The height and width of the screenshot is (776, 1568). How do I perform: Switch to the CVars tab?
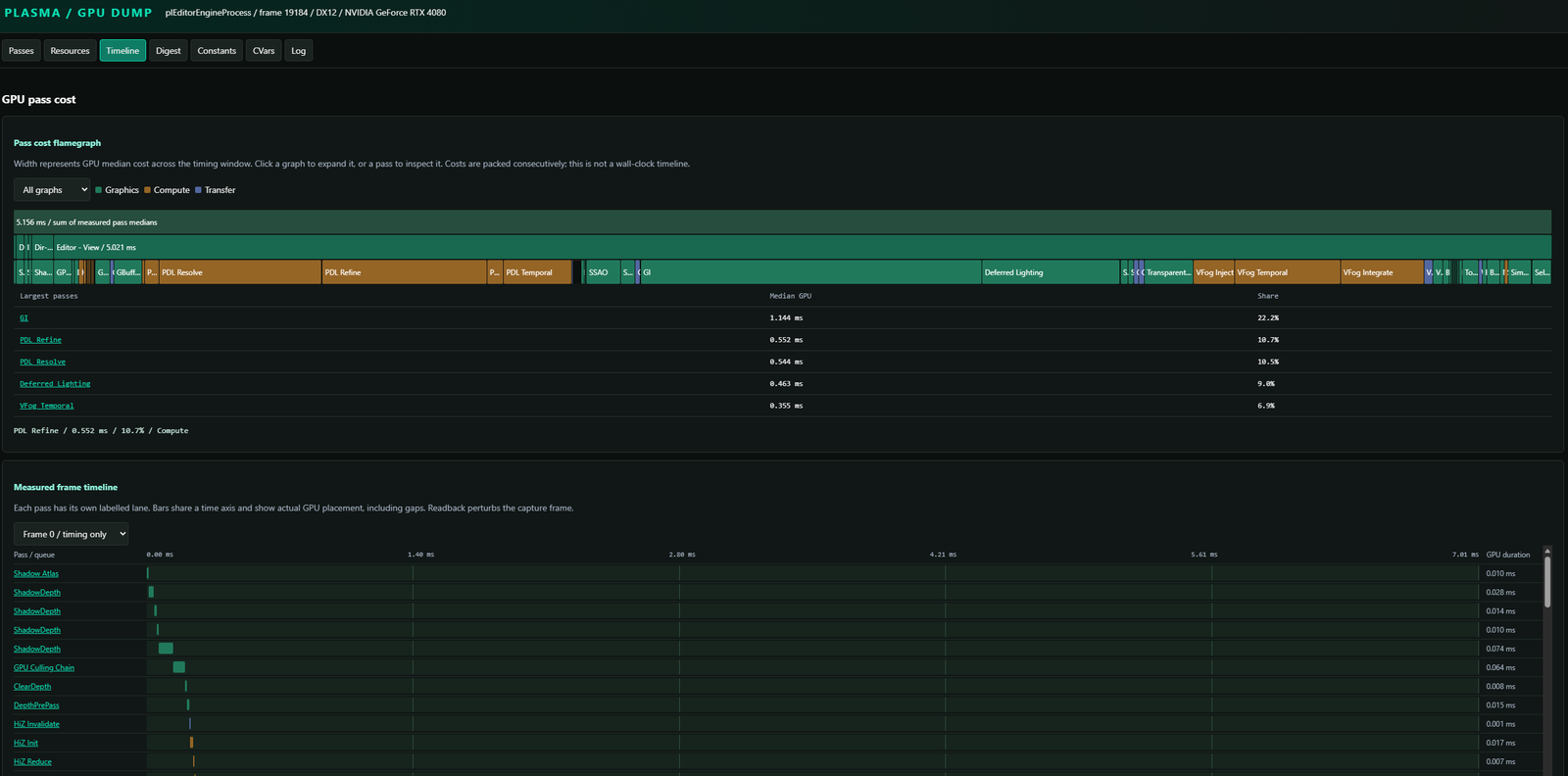(264, 51)
